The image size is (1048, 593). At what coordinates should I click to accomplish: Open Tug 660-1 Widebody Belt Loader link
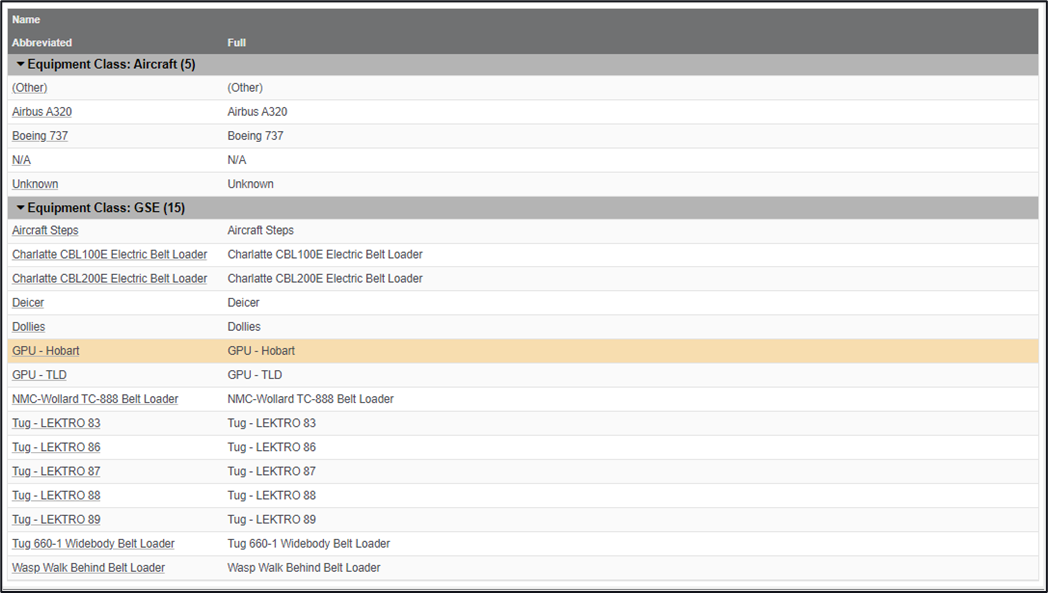93,544
